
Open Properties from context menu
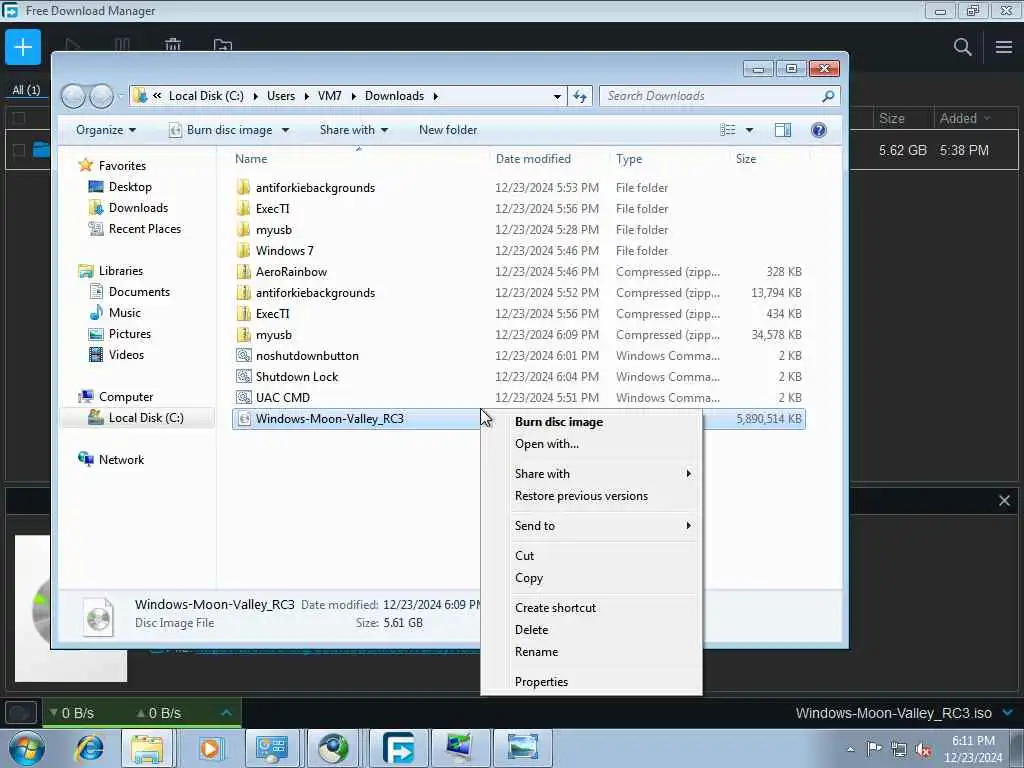(592, 682)
